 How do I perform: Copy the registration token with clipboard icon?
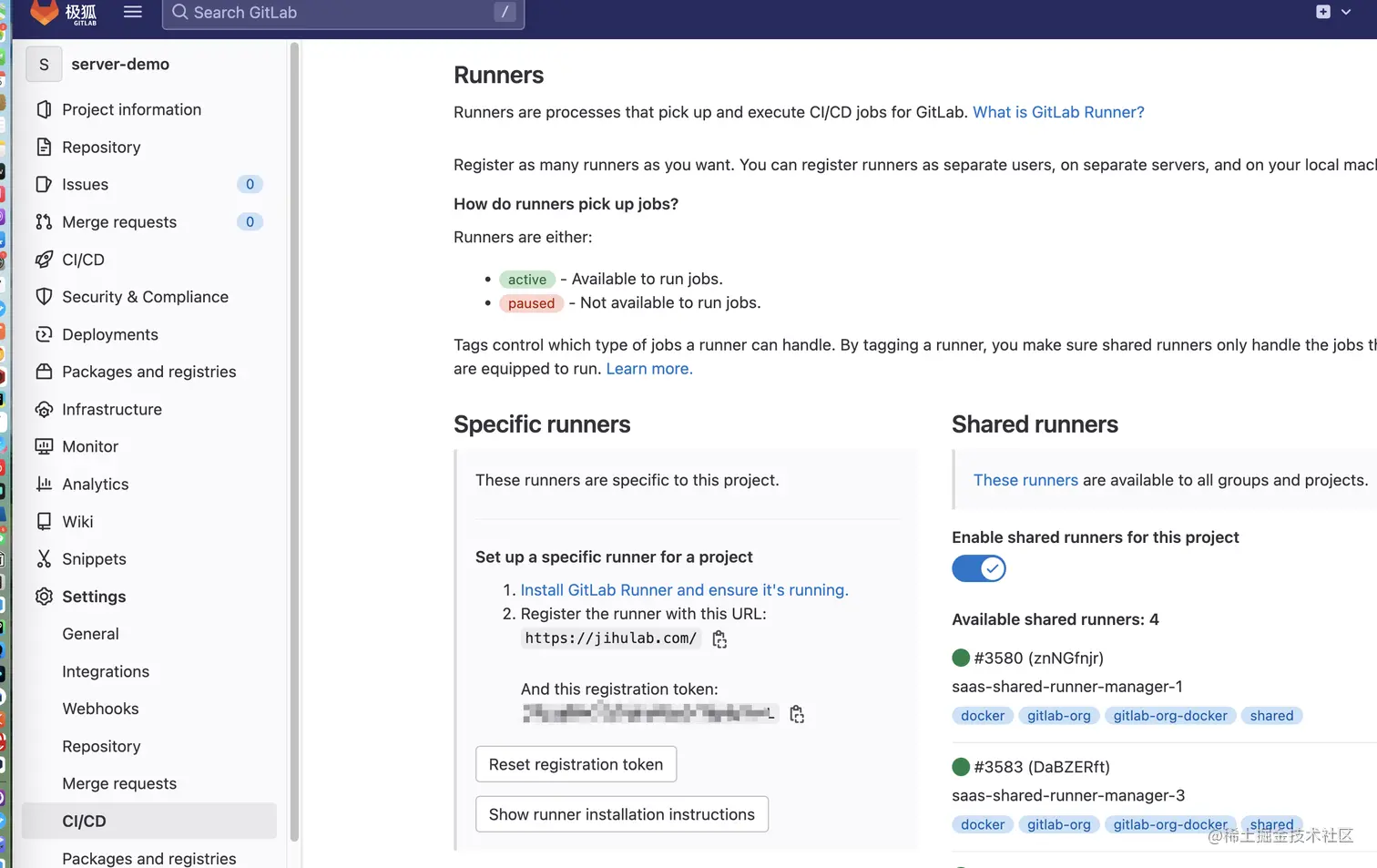click(x=797, y=714)
